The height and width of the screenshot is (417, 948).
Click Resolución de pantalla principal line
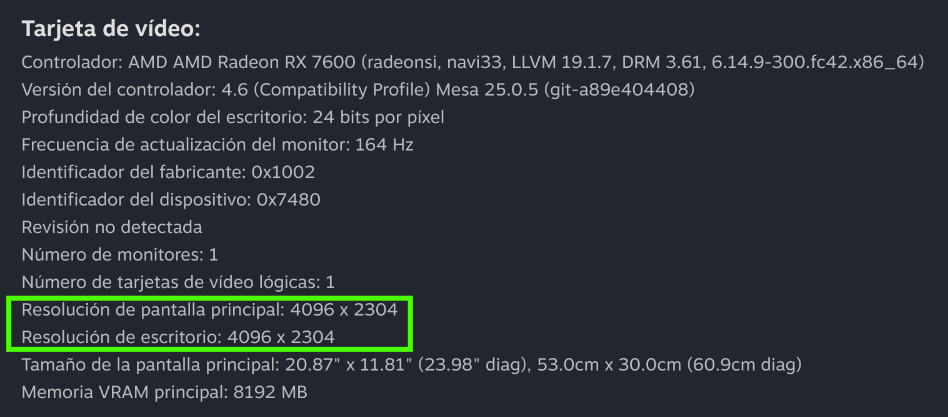click(x=209, y=310)
